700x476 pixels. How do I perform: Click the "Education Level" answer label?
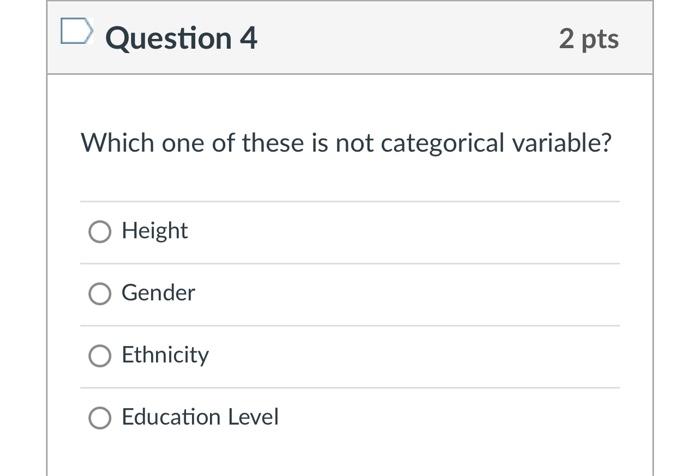200,417
